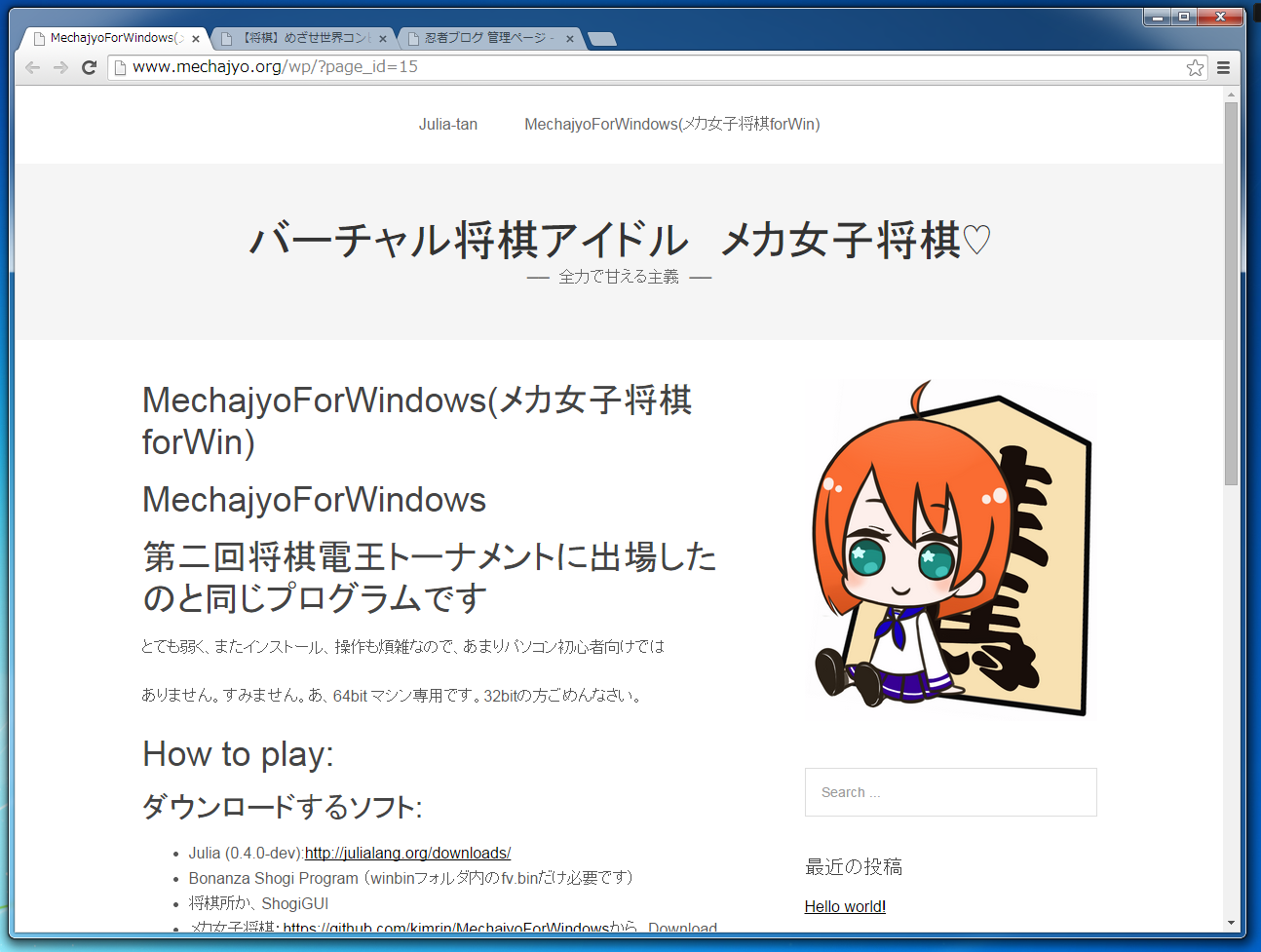1261x952 pixels.
Task: Maximize the Chrome browser window
Action: point(1183,17)
